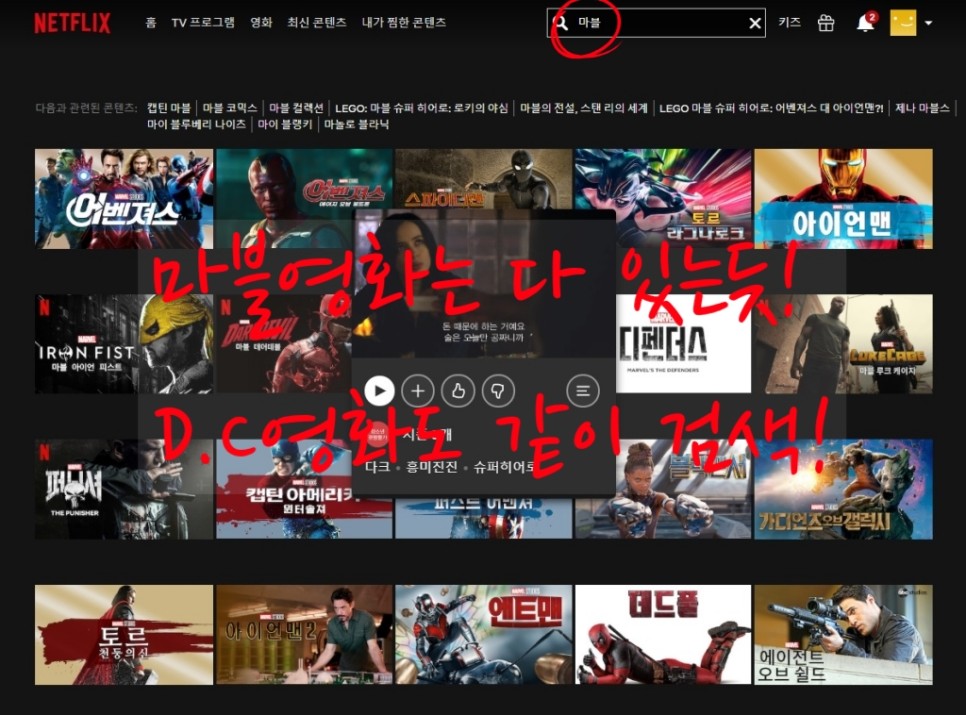
Task: Open the notifications bell
Action: pyautogui.click(x=866, y=23)
